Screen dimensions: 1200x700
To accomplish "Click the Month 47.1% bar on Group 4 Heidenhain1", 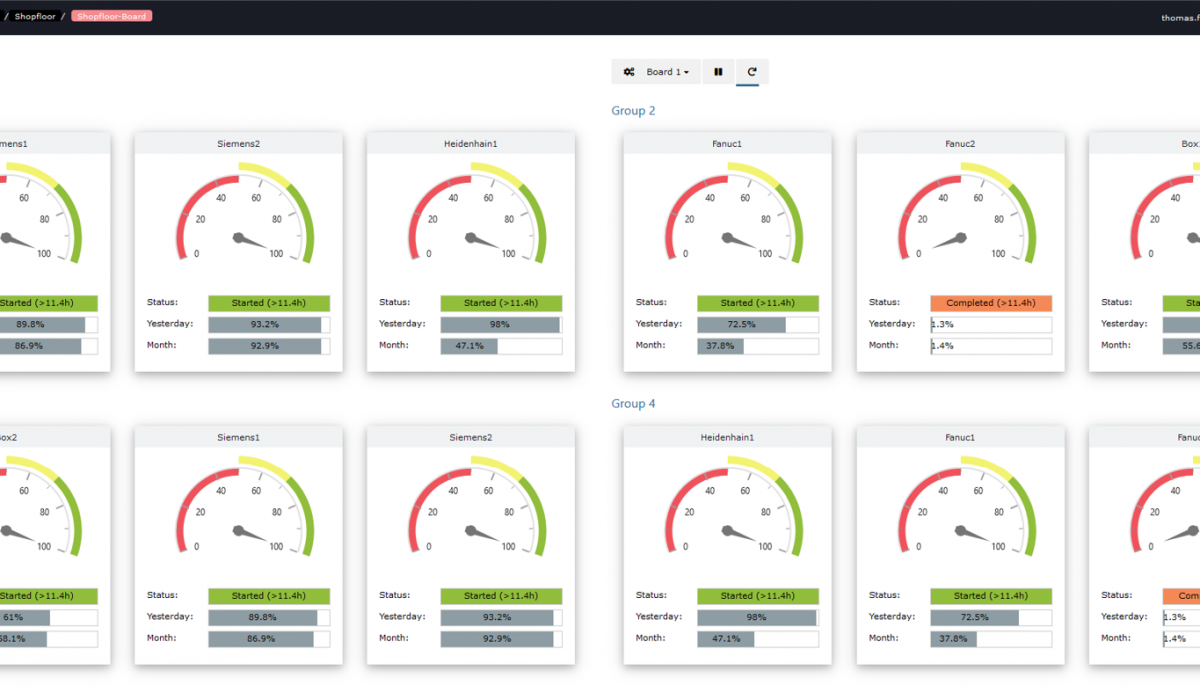I will click(x=758, y=639).
